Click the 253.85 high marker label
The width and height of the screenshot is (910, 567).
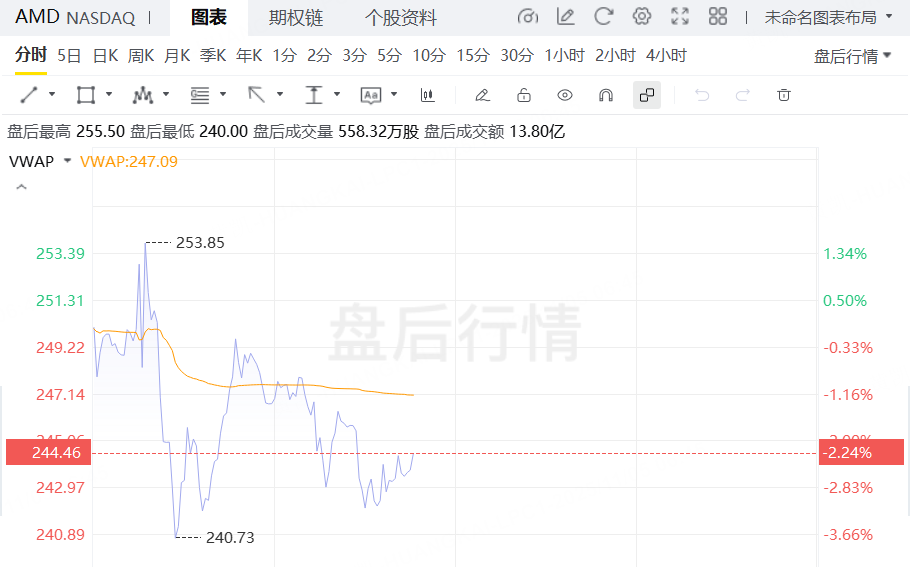pyautogui.click(x=200, y=243)
